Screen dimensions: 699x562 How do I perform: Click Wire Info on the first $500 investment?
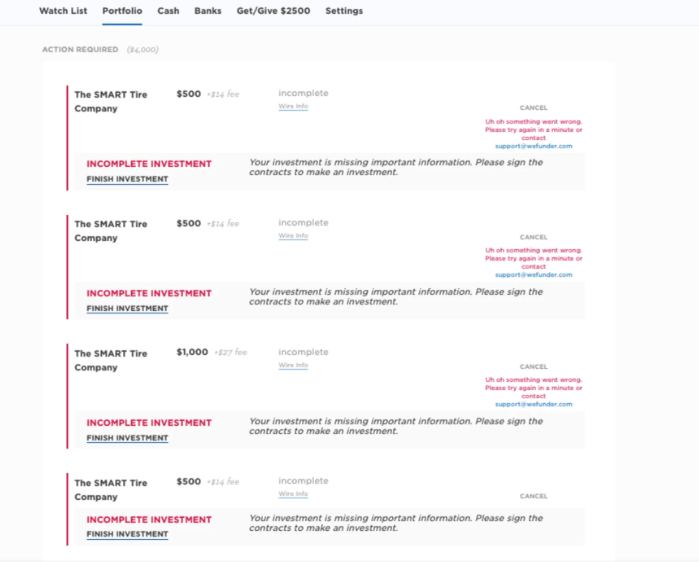[293, 106]
